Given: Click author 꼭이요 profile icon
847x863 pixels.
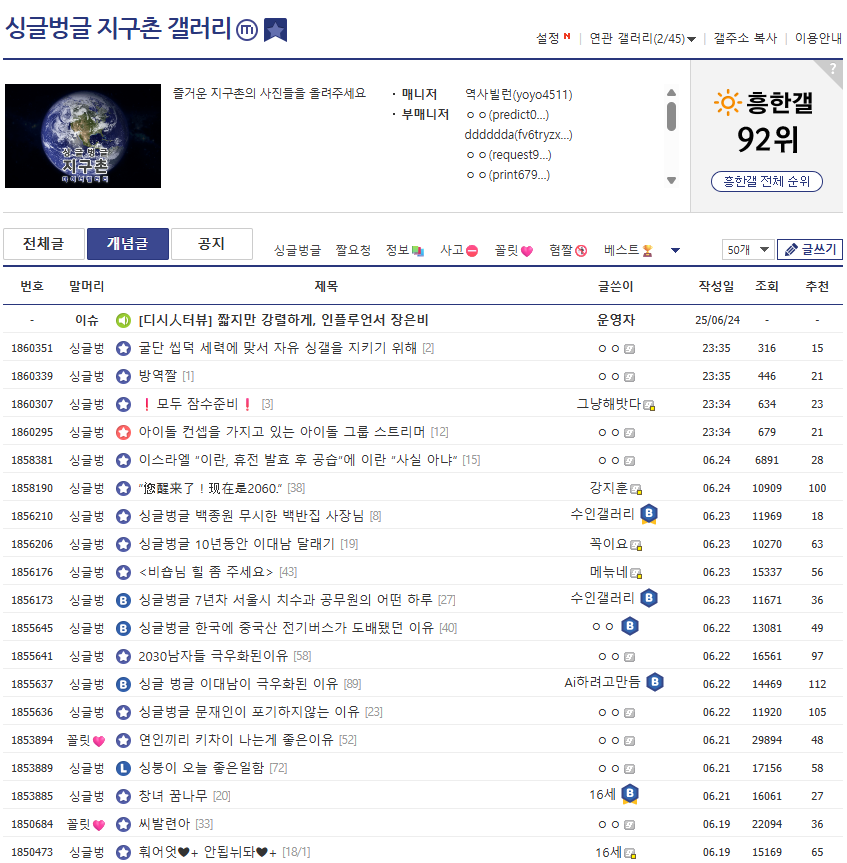Looking at the screenshot, I should click(636, 546).
